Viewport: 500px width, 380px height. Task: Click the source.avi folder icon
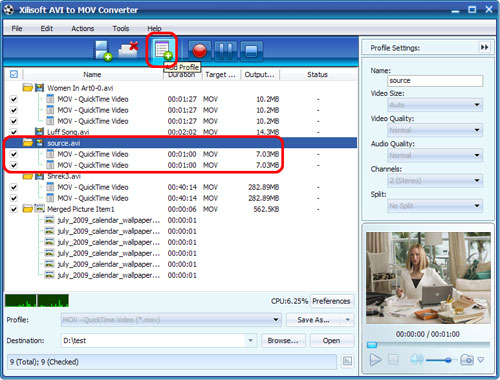(28, 143)
